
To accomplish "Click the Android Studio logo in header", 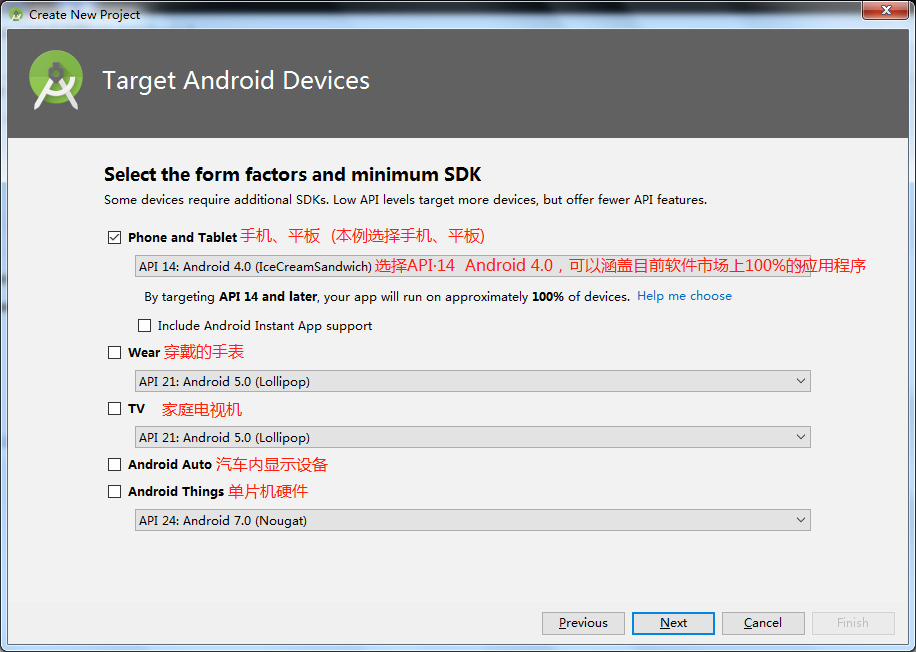I will 55,80.
